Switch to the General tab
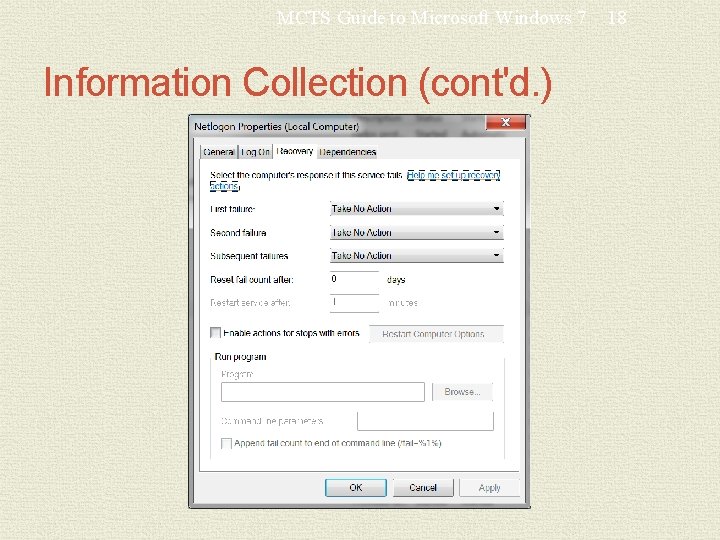Viewport: 720px width, 540px height. 219,152
